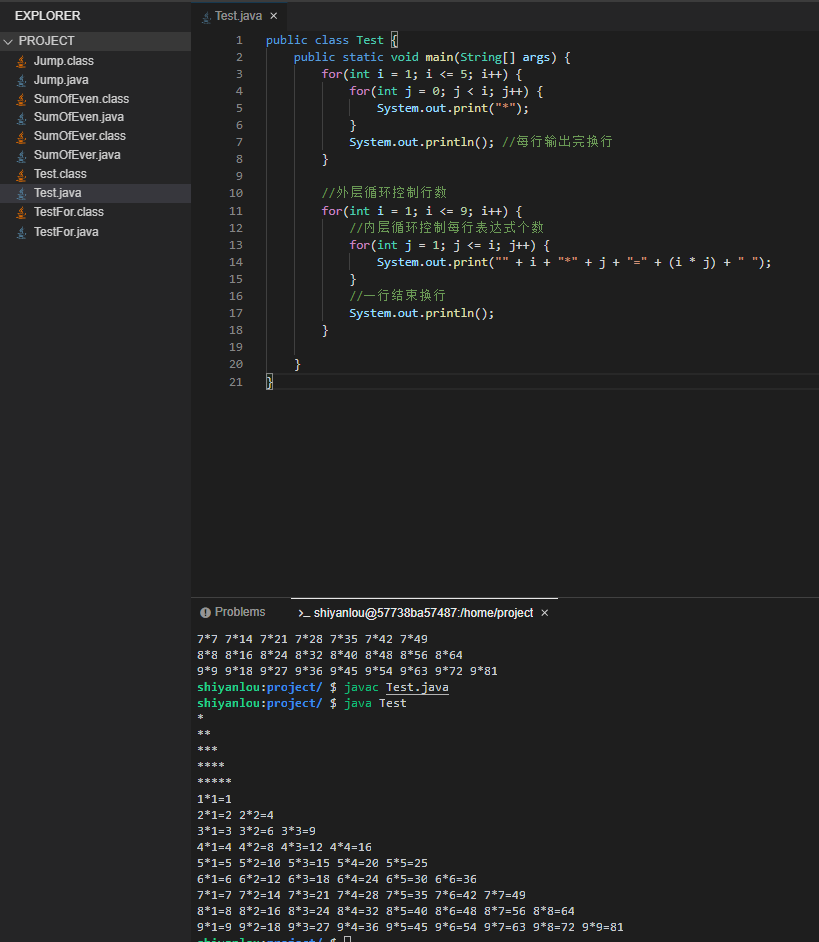
Task: Click the comment //一行结束换行
Action: [x=397, y=296]
